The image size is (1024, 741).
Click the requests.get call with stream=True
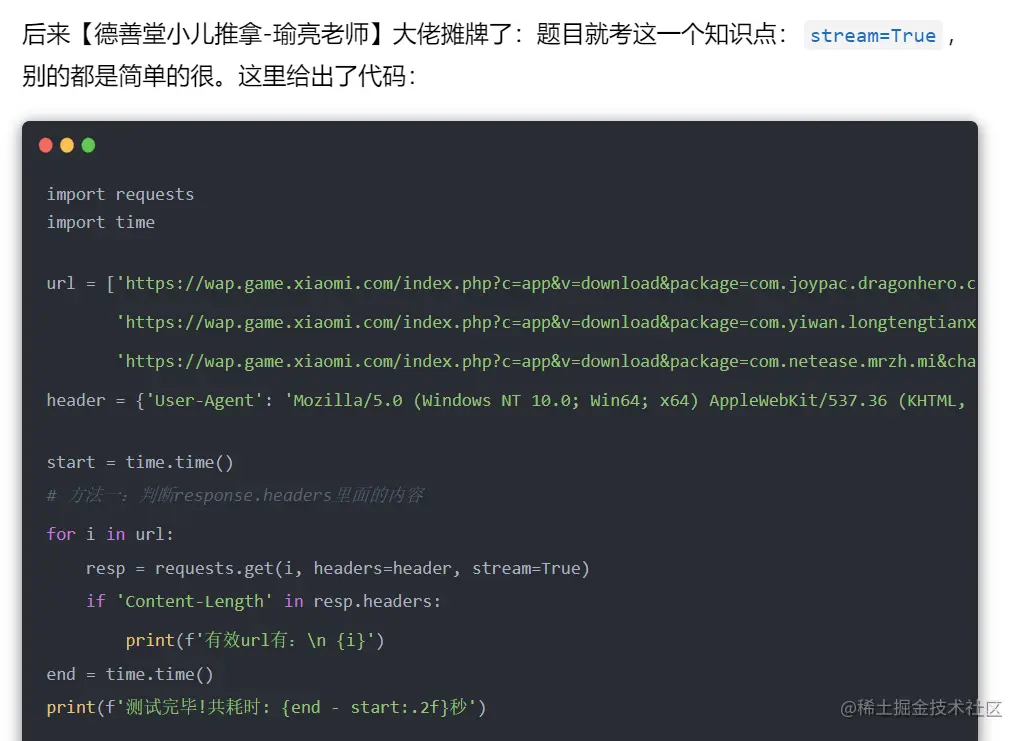pyautogui.click(x=335, y=568)
